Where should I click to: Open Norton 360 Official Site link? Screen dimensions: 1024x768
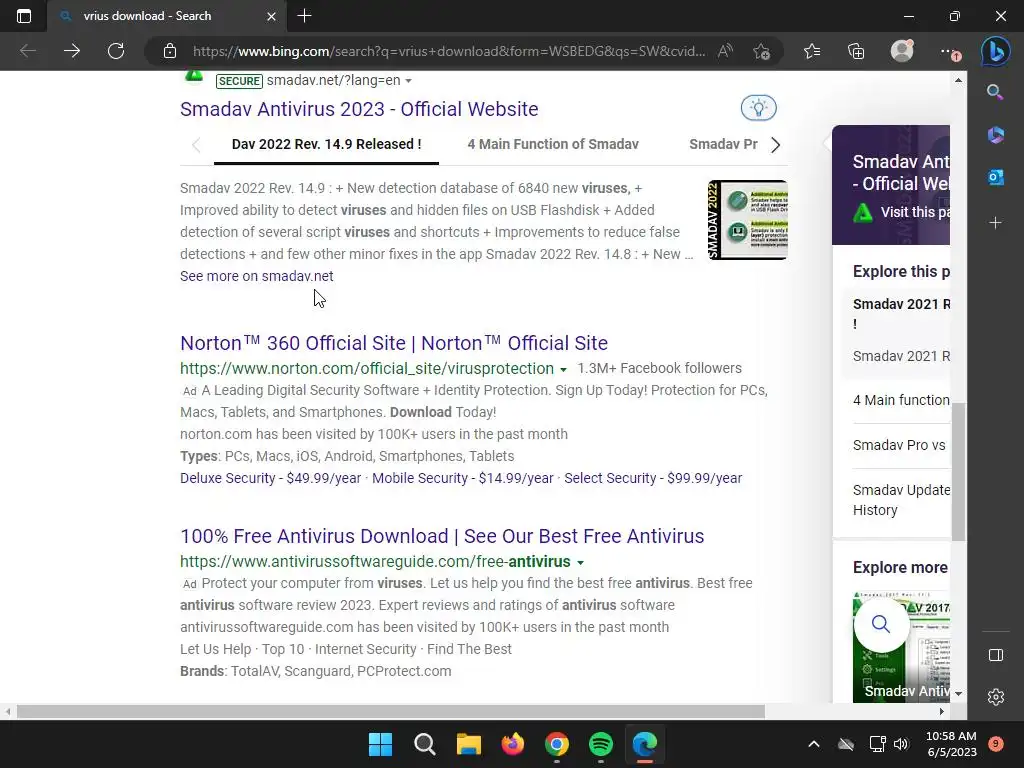[394, 343]
